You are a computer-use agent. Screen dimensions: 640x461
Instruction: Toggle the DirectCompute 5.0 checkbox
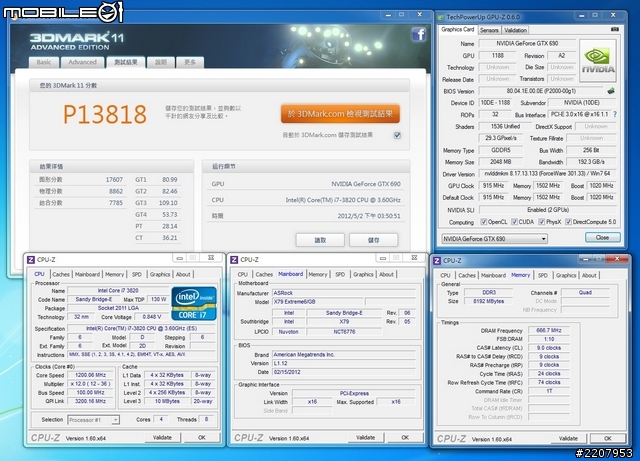click(x=568, y=222)
